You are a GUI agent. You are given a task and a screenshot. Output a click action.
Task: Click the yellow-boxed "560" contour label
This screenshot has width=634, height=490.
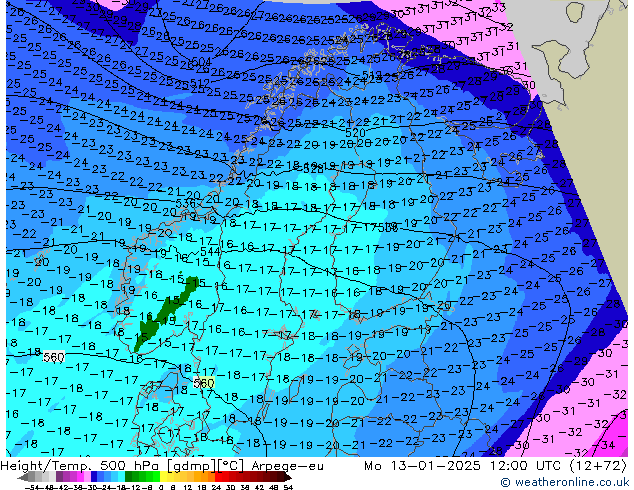[x=203, y=382]
